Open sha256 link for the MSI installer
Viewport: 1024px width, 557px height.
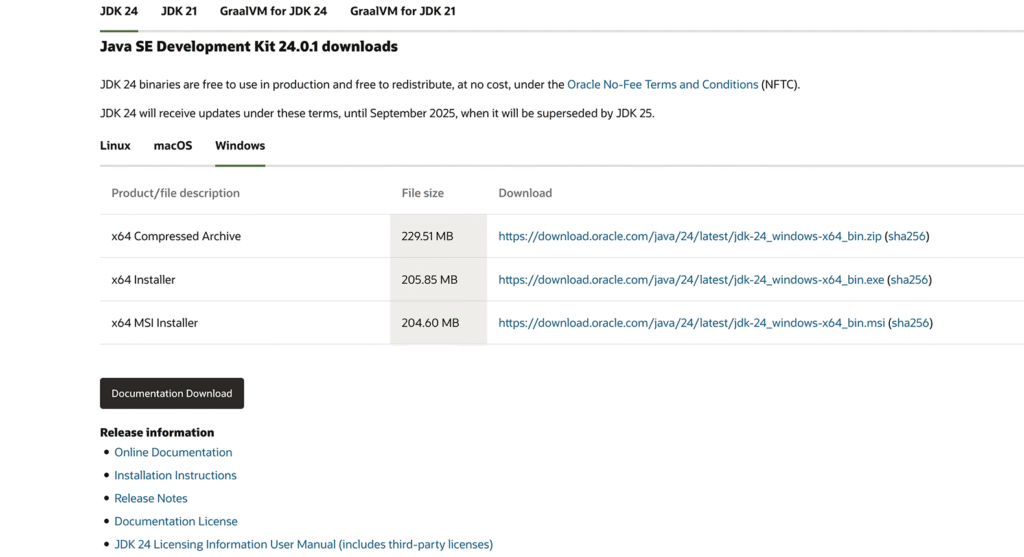[x=910, y=323]
